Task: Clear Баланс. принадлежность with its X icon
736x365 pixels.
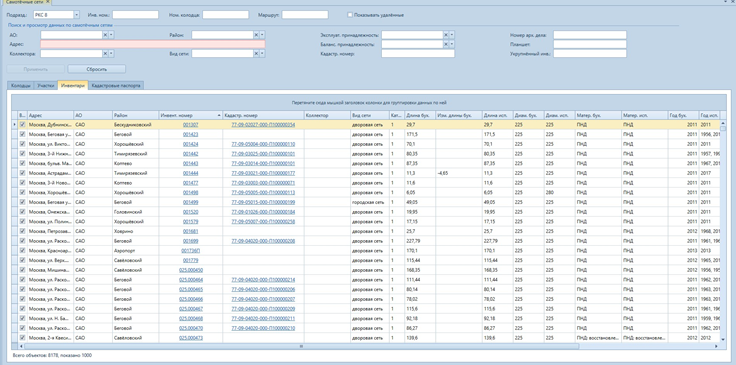Action: click(446, 44)
